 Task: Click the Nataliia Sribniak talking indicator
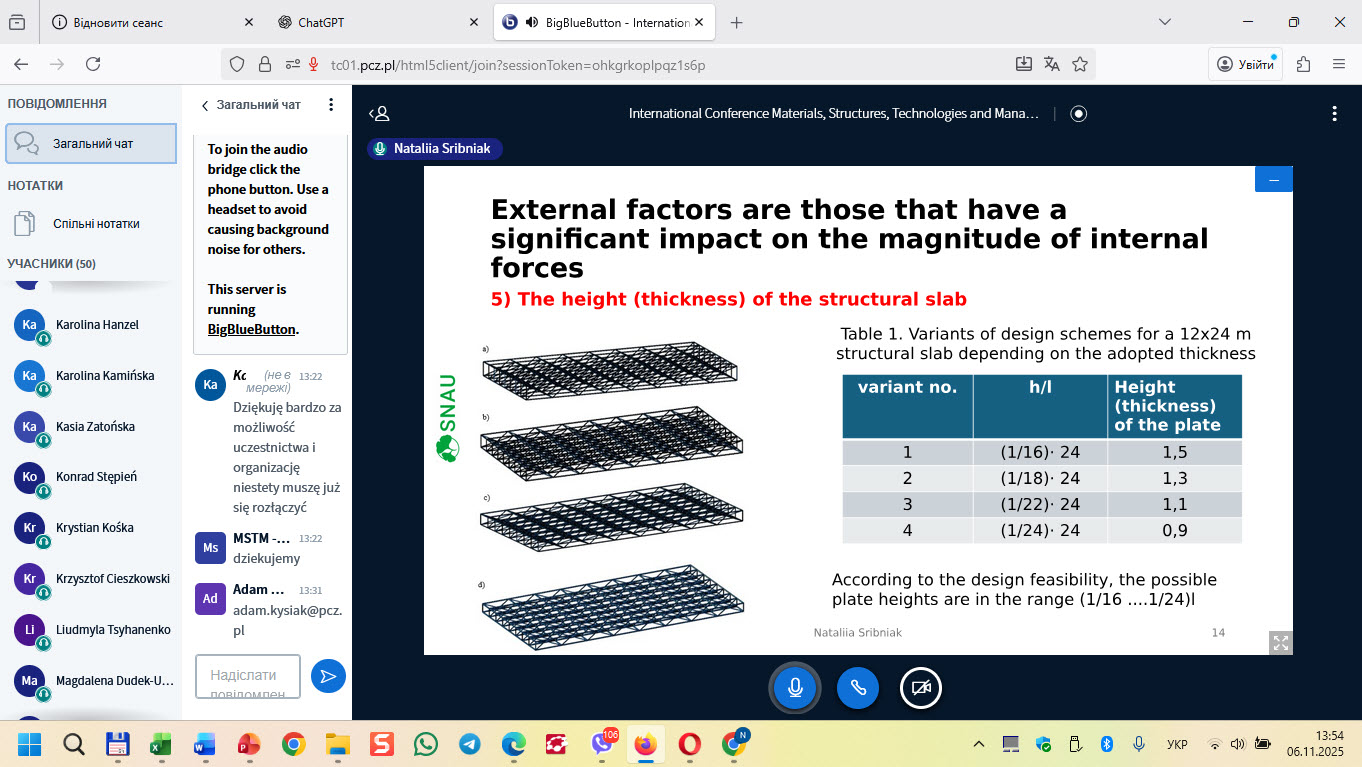[435, 149]
